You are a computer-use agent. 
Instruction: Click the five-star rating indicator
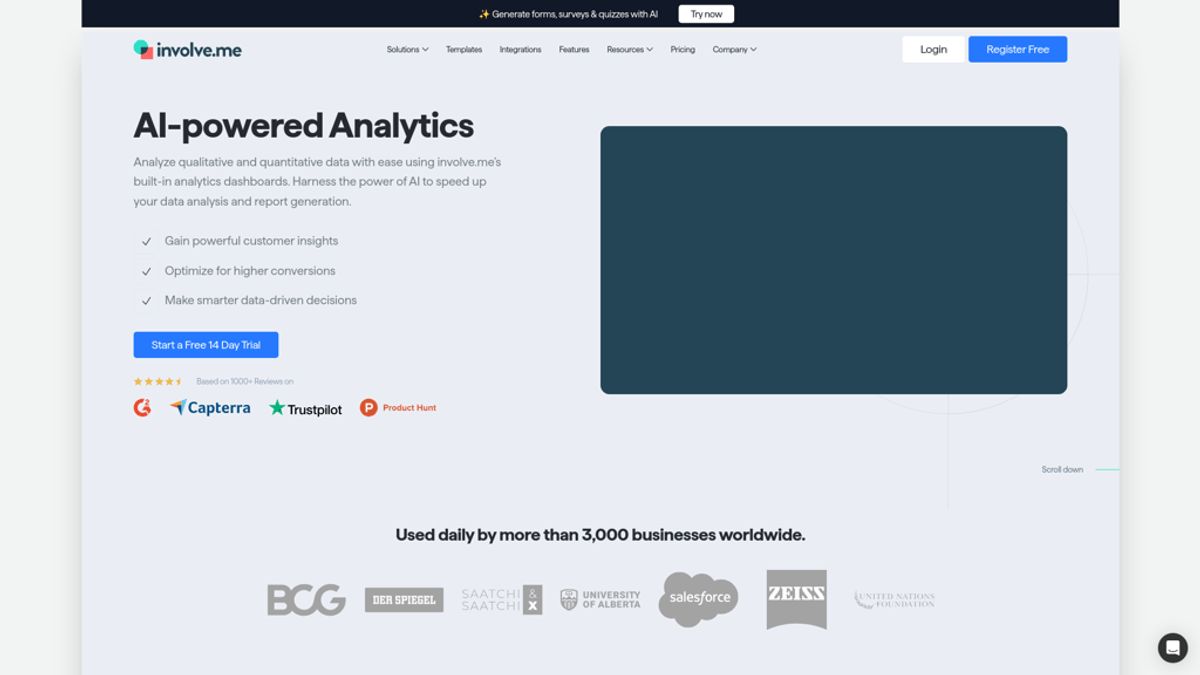[x=158, y=381]
